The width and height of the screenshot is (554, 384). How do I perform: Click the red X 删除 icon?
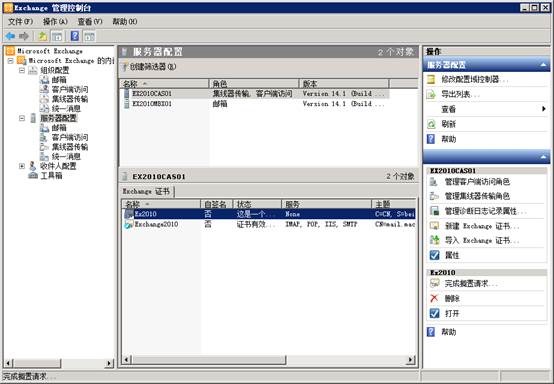(434, 298)
